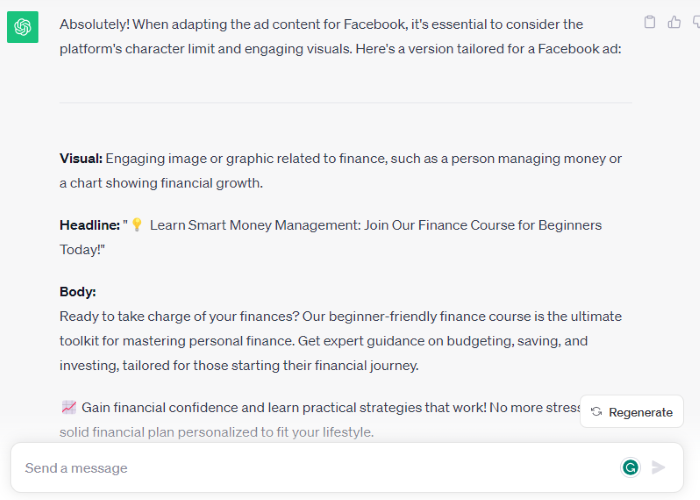
Task: Click the 'Body:' bold label
Action: [78, 292]
